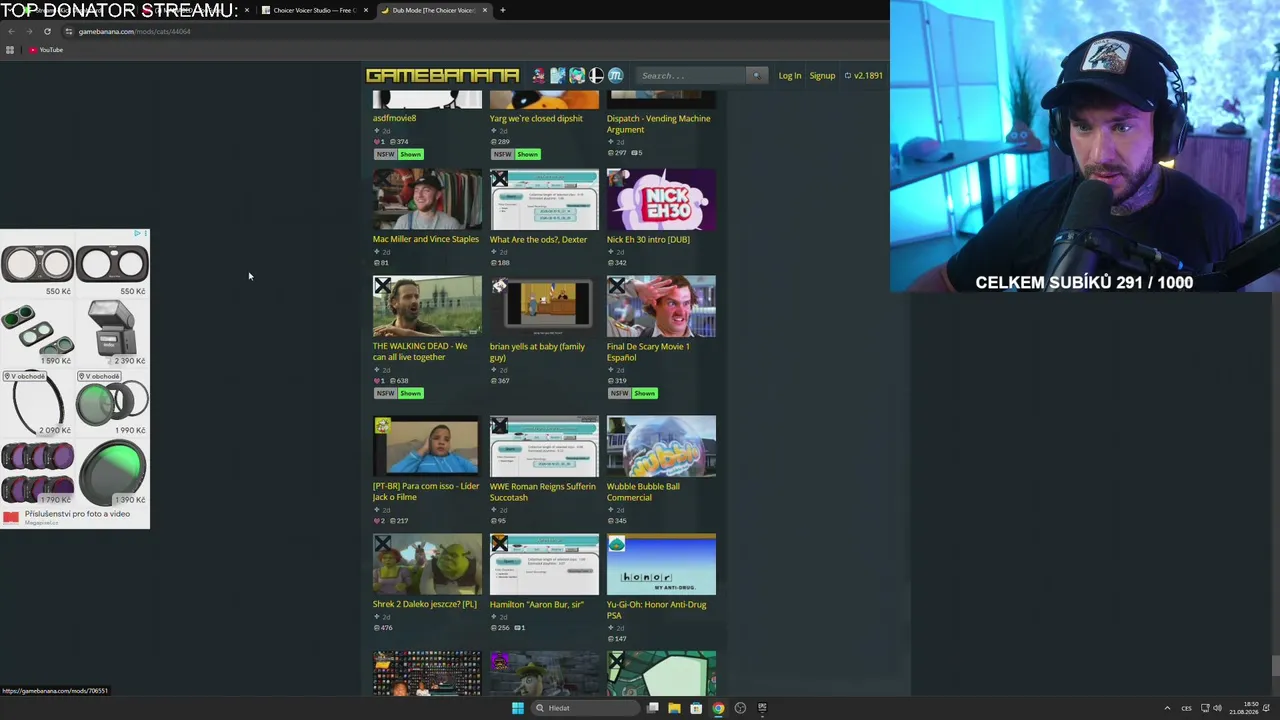Viewport: 1280px width, 720px height.
Task: Open Task View on the taskbar
Action: click(652, 708)
